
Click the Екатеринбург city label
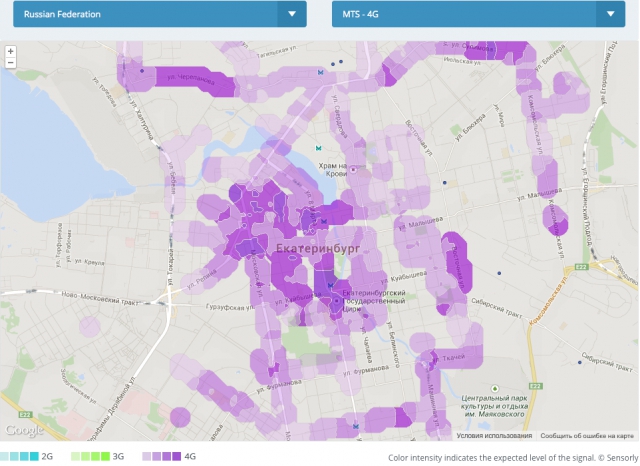click(318, 249)
